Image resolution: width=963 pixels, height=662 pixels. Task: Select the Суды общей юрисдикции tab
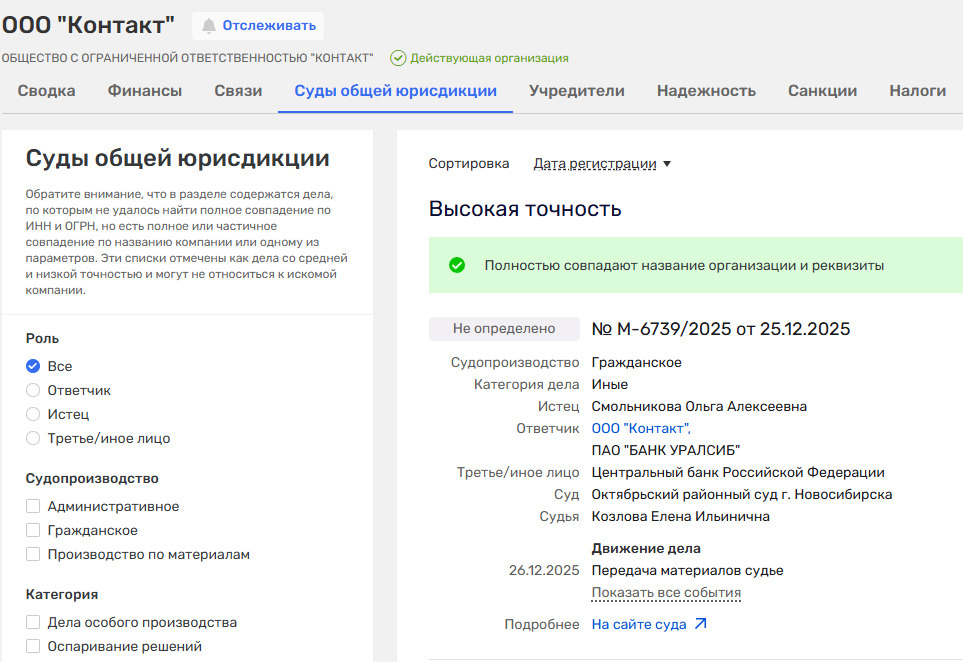click(x=396, y=91)
